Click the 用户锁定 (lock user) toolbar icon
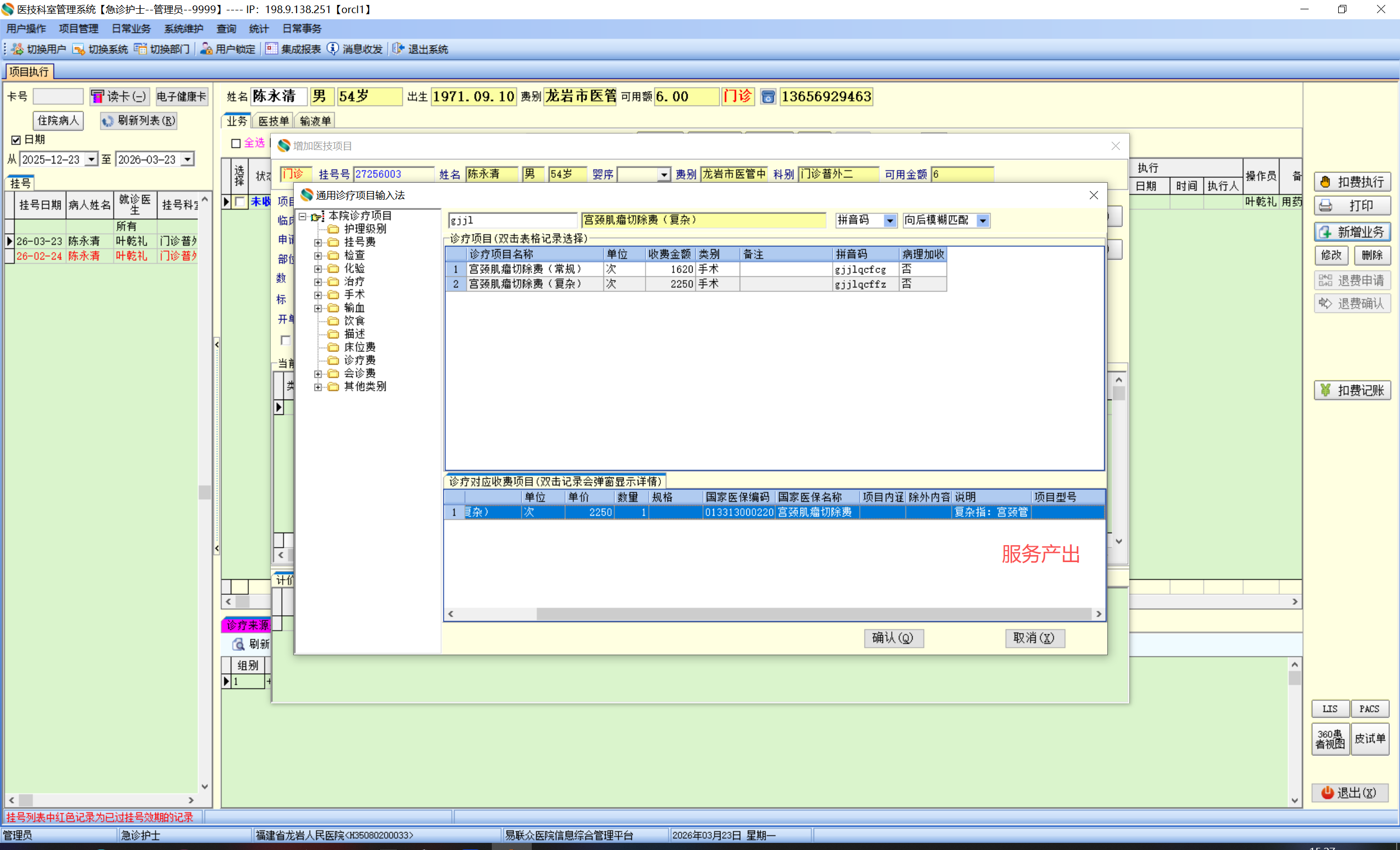Screen dimensions: 1400x850 (x=206, y=49)
